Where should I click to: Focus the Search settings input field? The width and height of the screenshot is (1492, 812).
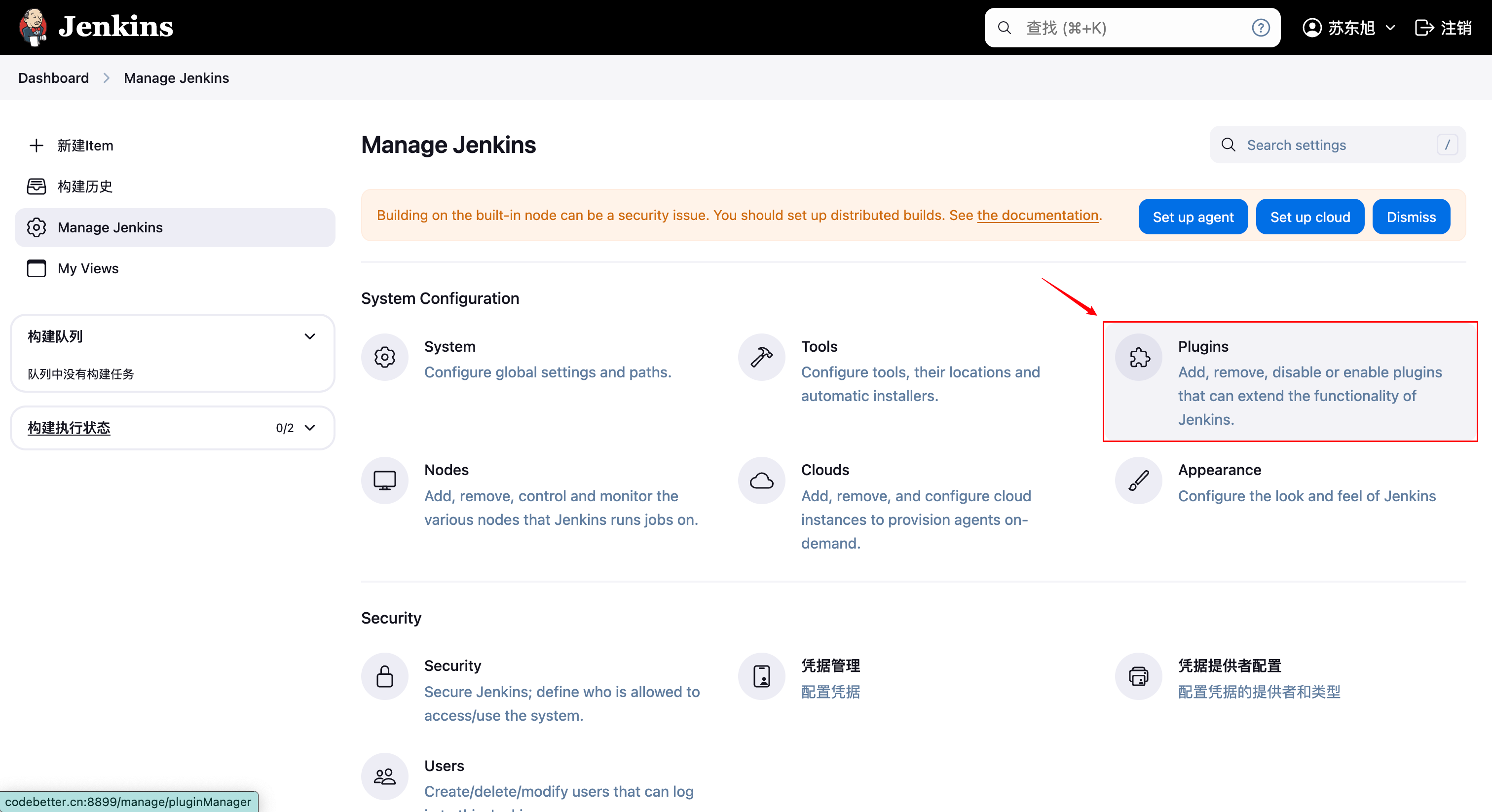coord(1338,145)
